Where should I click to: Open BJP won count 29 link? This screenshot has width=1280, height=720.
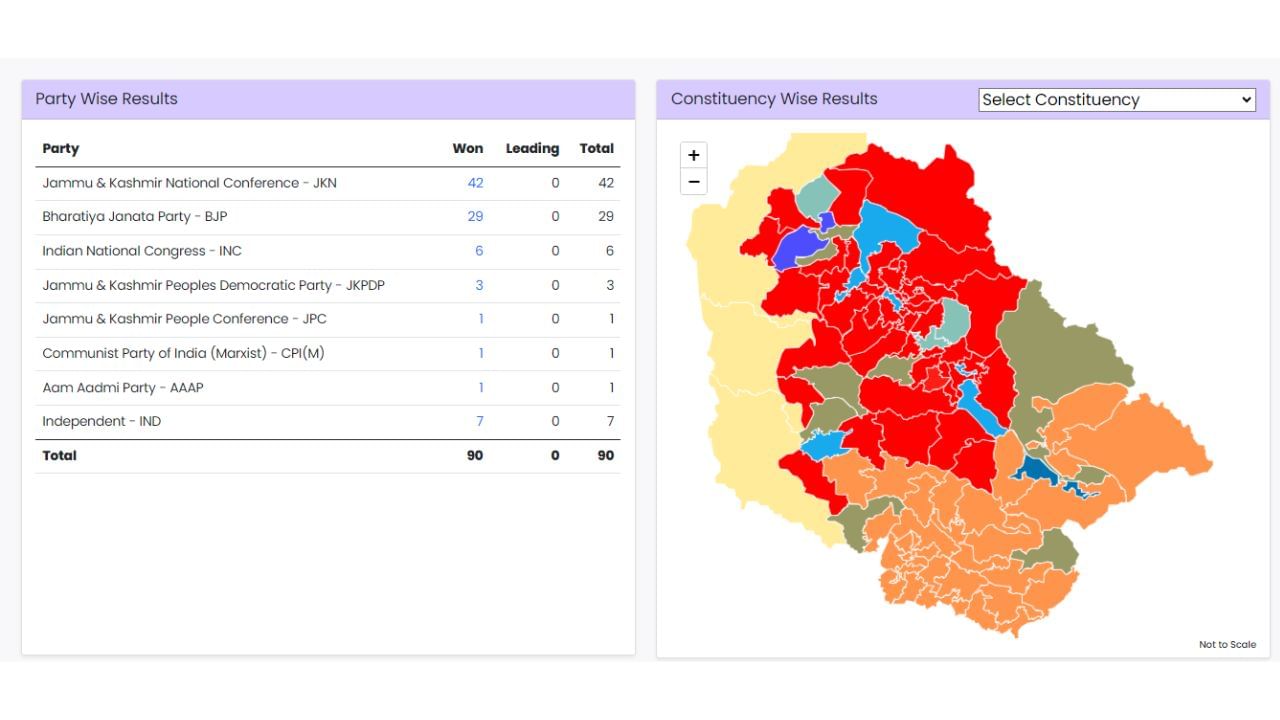[x=475, y=217]
